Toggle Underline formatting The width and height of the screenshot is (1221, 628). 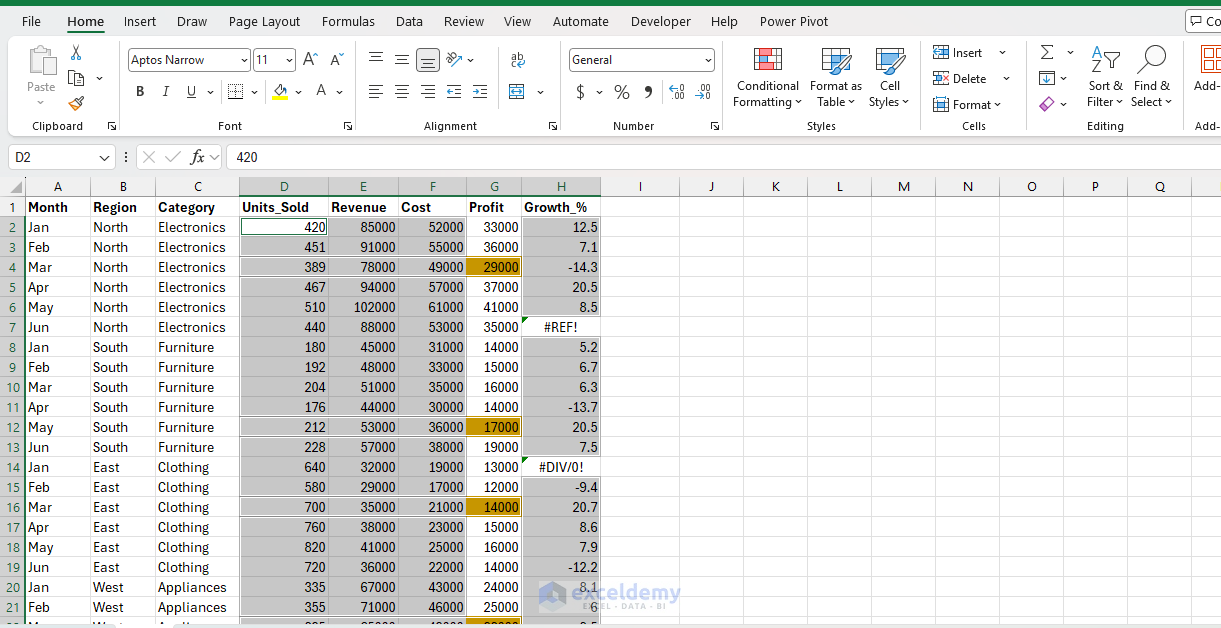(192, 92)
